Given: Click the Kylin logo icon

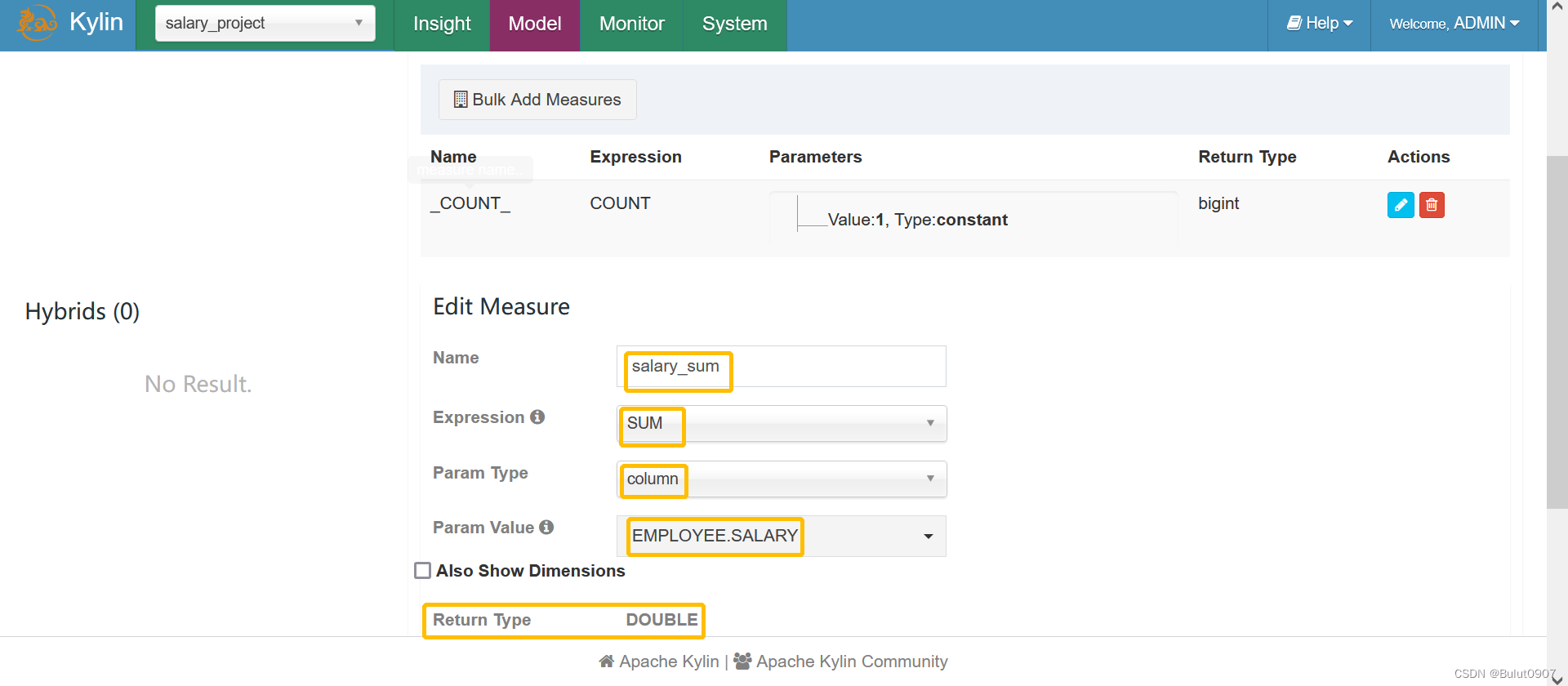Looking at the screenshot, I should pyautogui.click(x=37, y=23).
